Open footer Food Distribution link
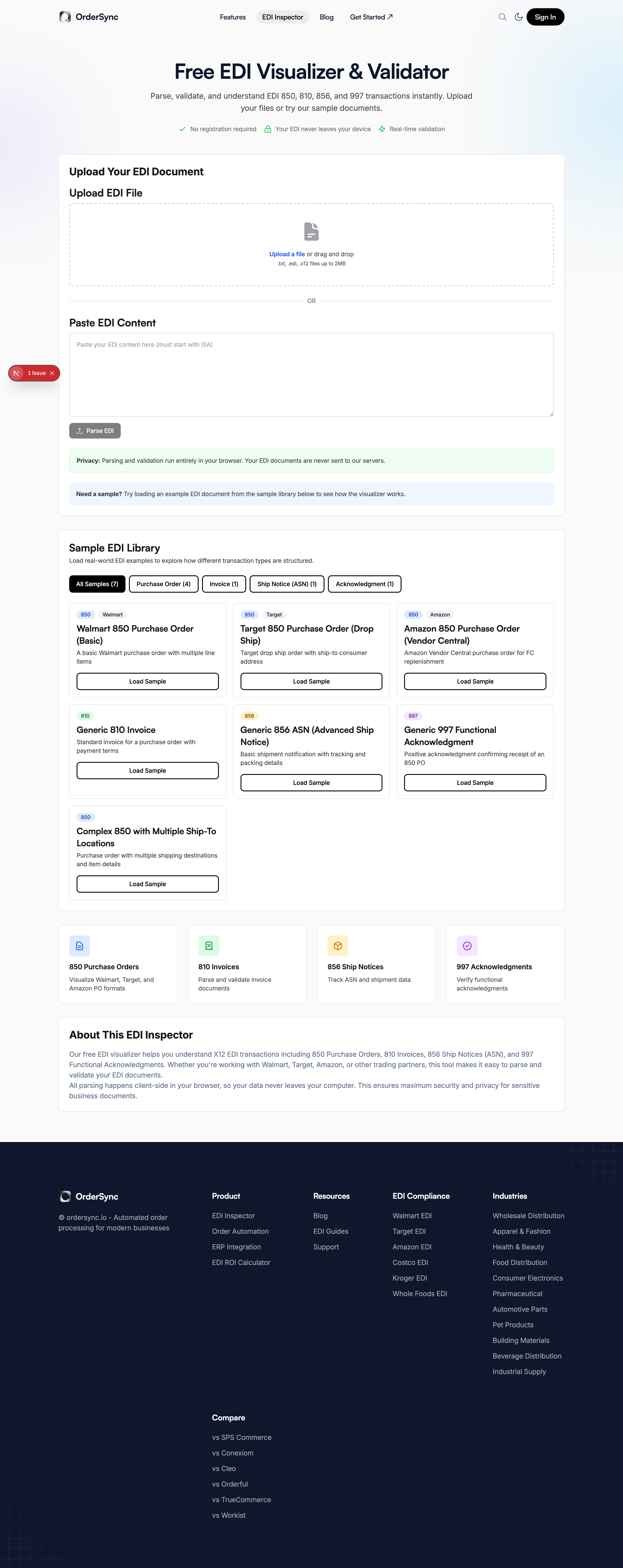623x1568 pixels. [x=520, y=1263]
